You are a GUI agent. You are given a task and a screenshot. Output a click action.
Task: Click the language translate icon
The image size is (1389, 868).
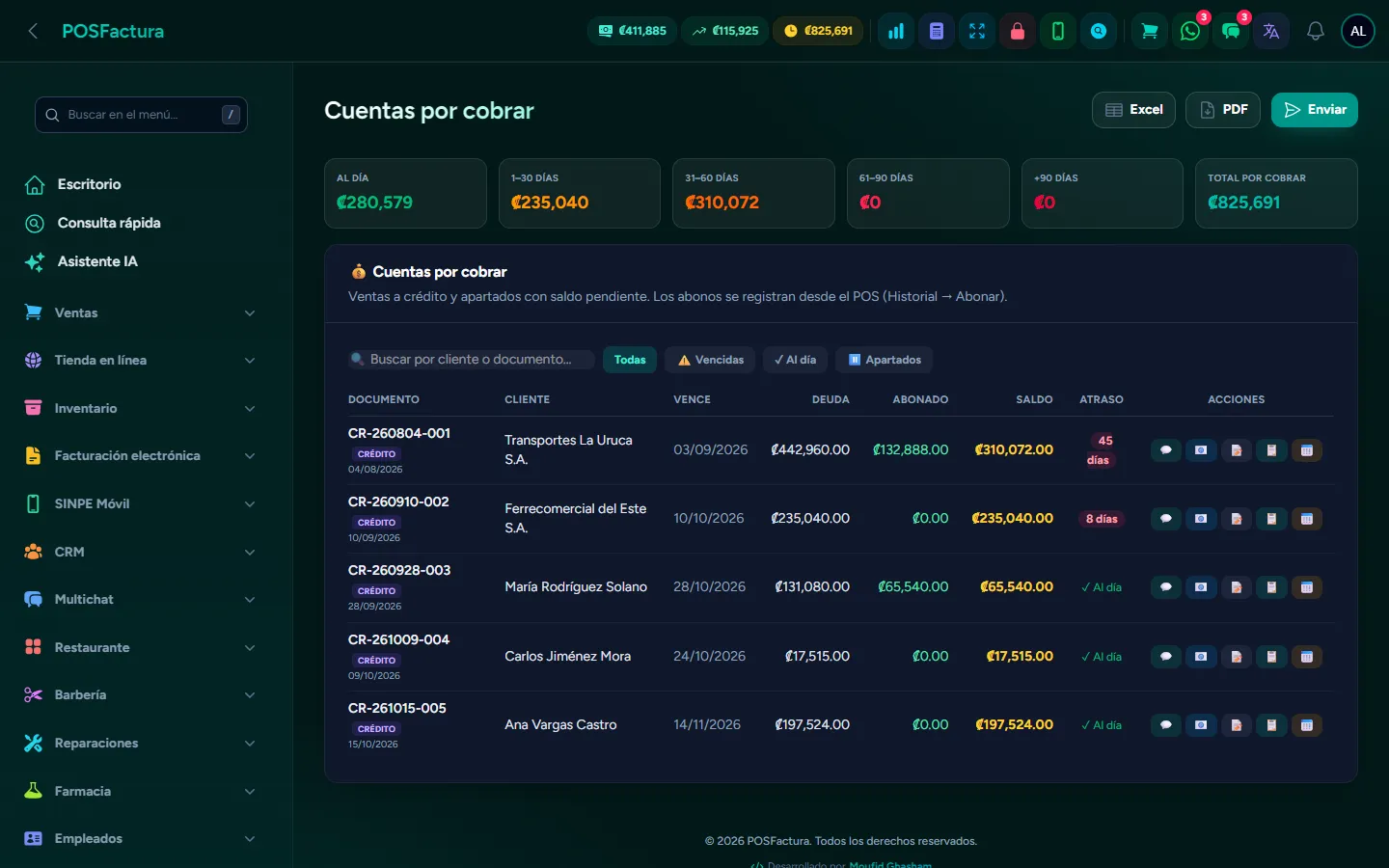(1271, 31)
